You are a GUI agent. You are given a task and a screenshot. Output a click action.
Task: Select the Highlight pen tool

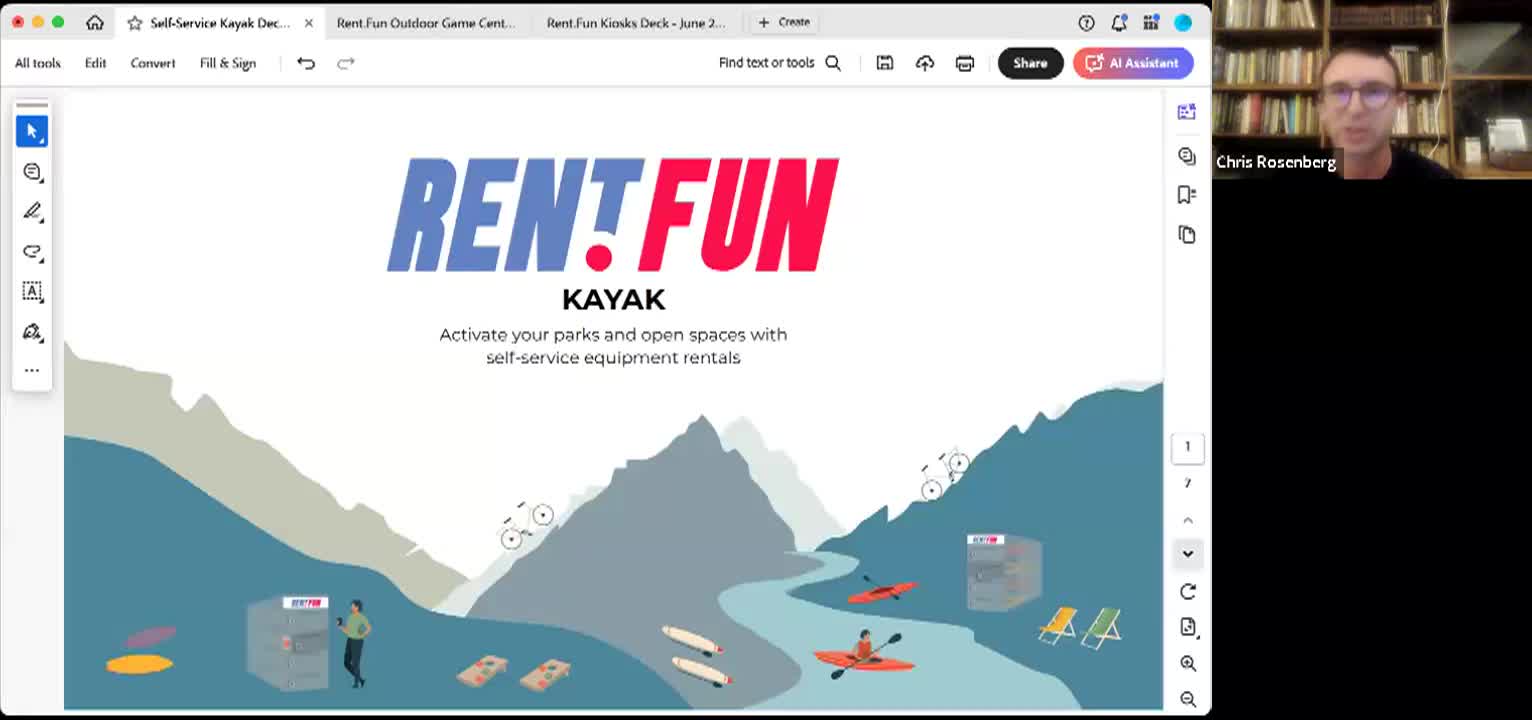pos(32,211)
